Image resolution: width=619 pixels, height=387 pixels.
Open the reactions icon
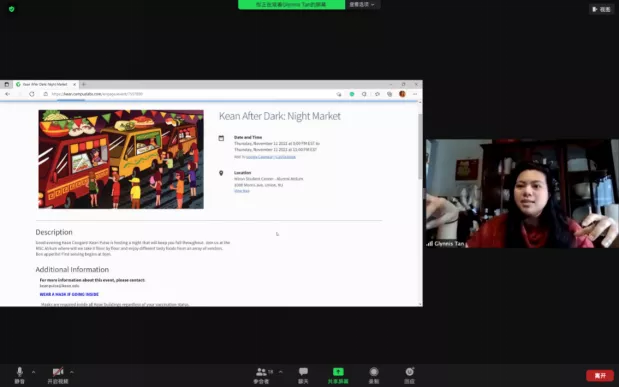click(x=409, y=372)
